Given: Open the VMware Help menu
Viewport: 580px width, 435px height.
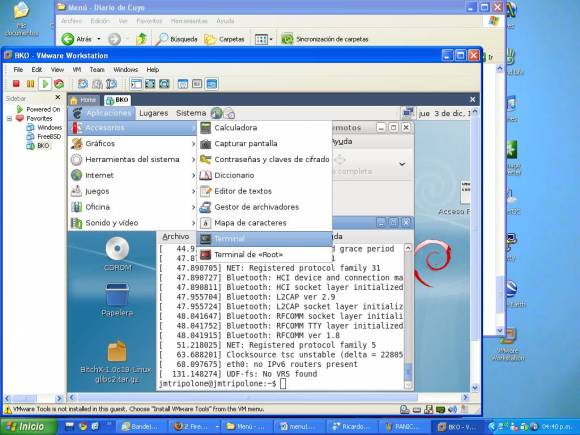Looking at the screenshot, I should pyautogui.click(x=152, y=70).
